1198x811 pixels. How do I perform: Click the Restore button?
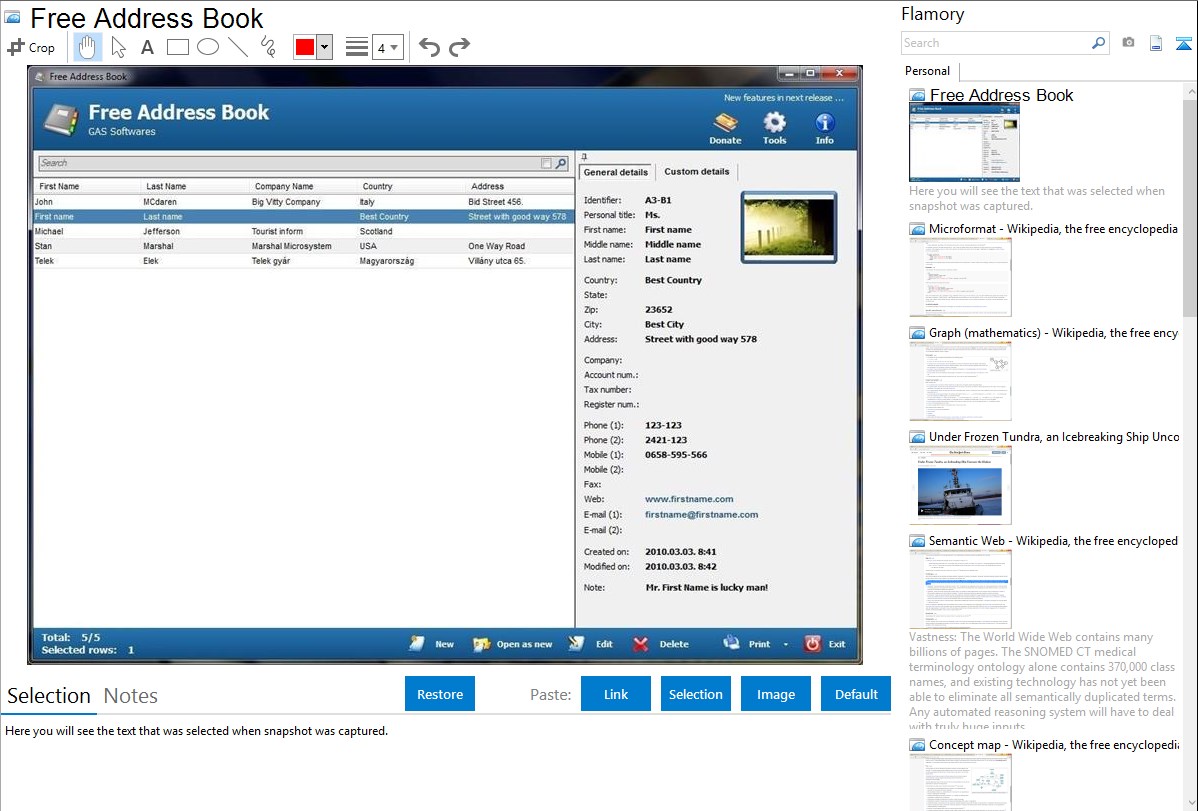tap(440, 694)
